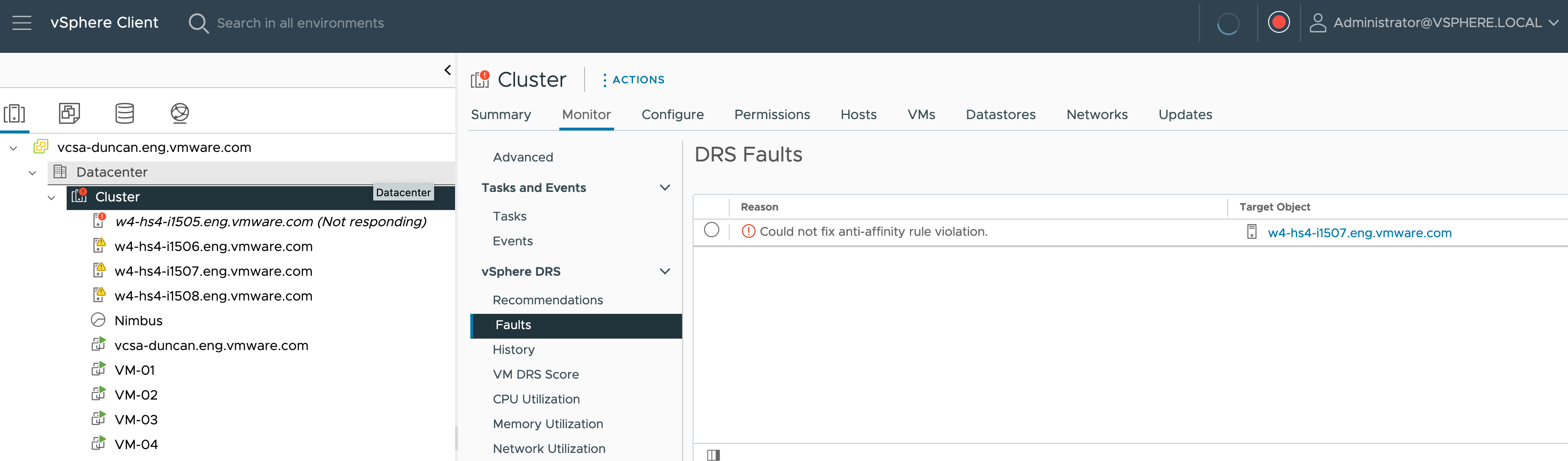Click the VM-02 powered-on icon
The height and width of the screenshot is (461, 1568).
99,394
